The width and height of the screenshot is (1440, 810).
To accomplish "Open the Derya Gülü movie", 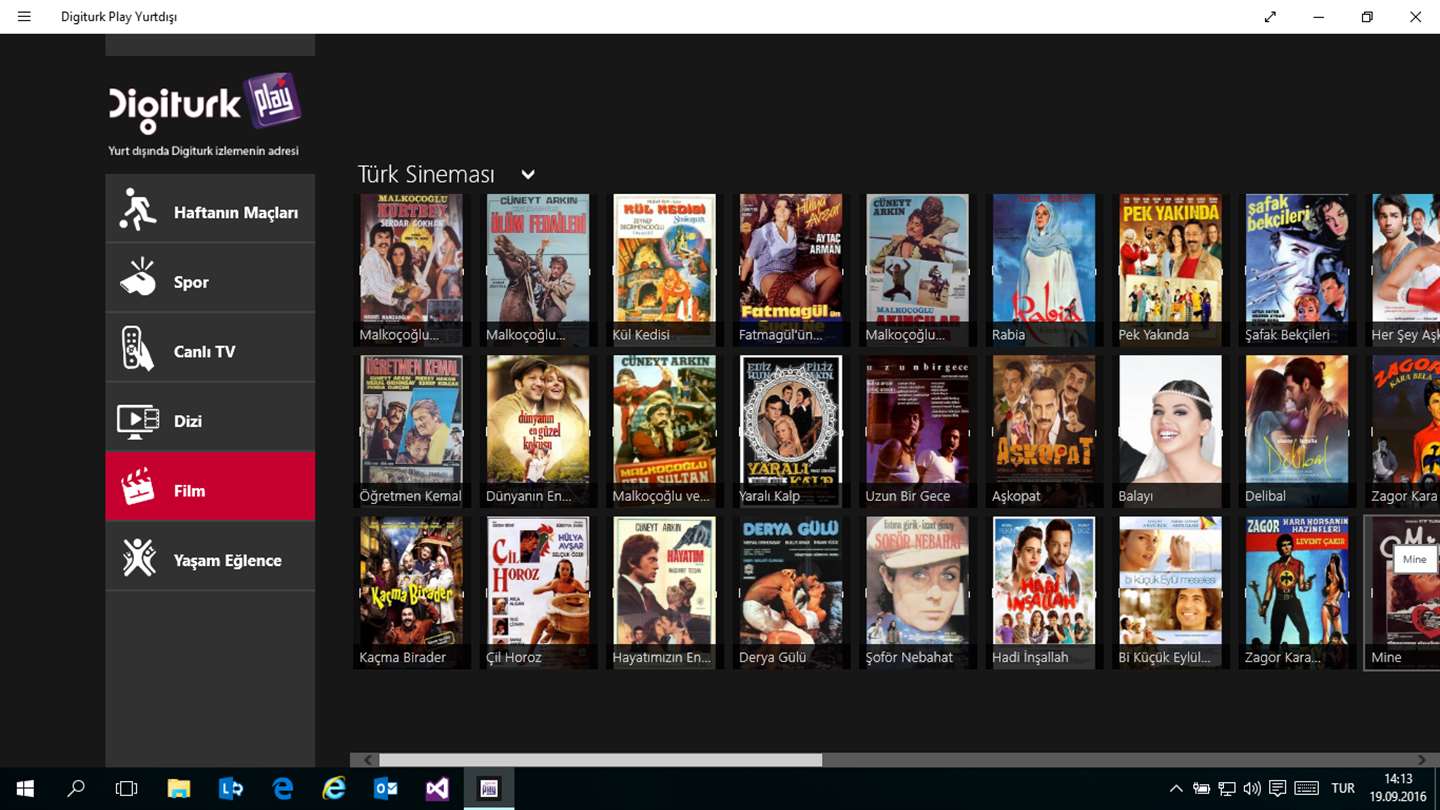I will coord(790,592).
